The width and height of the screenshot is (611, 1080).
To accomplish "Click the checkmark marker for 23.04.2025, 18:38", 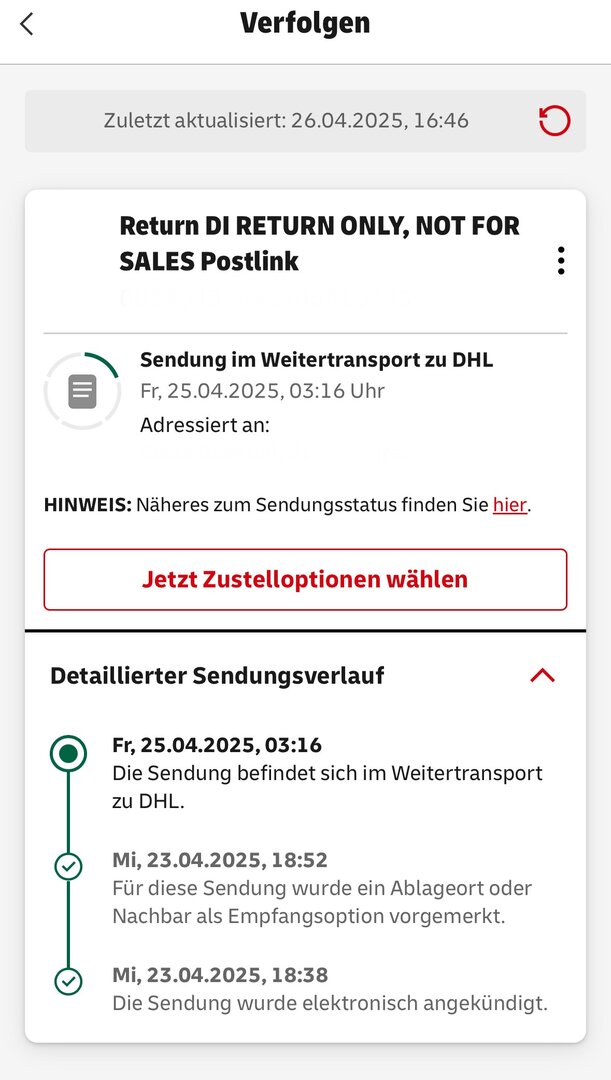I will pos(68,982).
